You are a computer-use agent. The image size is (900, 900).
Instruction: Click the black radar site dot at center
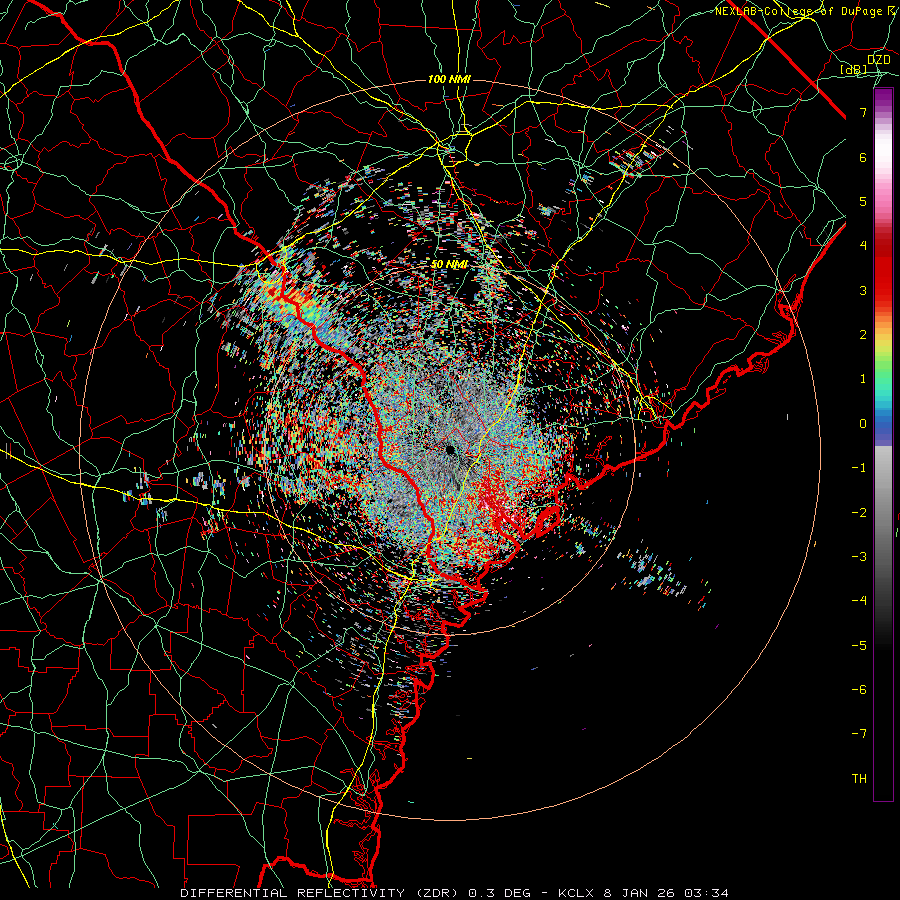click(x=450, y=449)
